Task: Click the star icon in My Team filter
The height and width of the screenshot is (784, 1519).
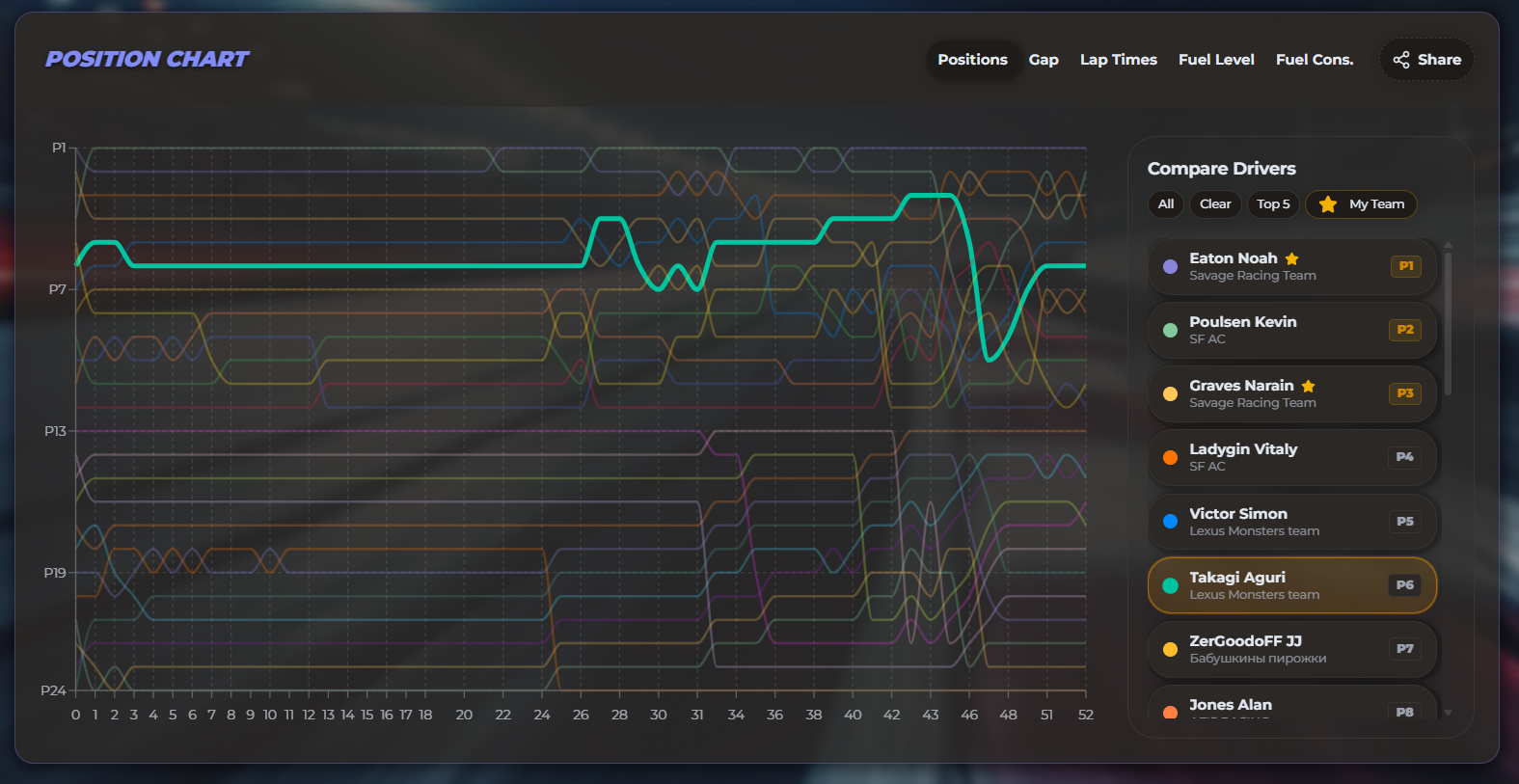Action: coord(1328,204)
